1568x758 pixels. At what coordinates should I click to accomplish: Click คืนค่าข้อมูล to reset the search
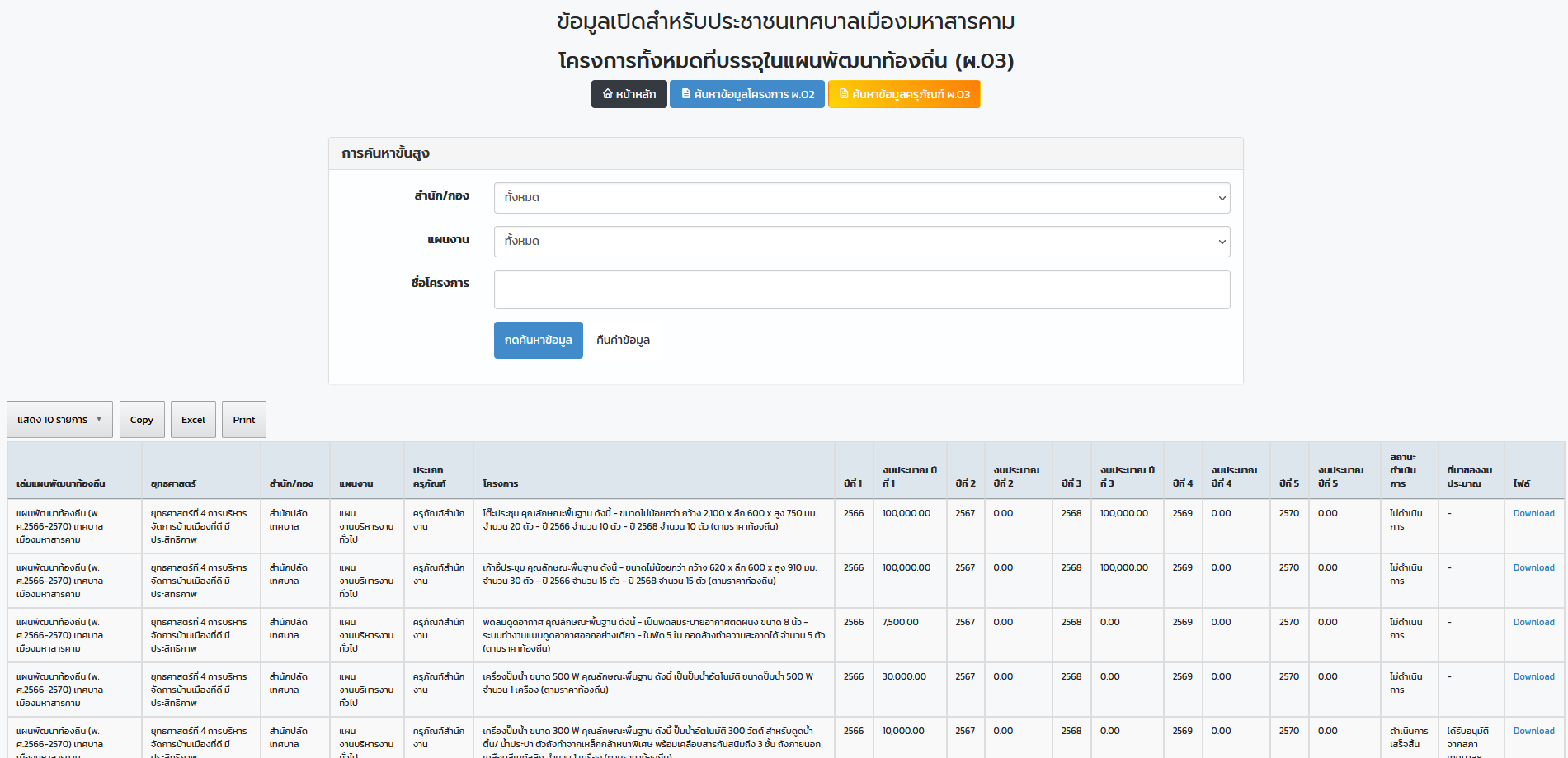(622, 340)
